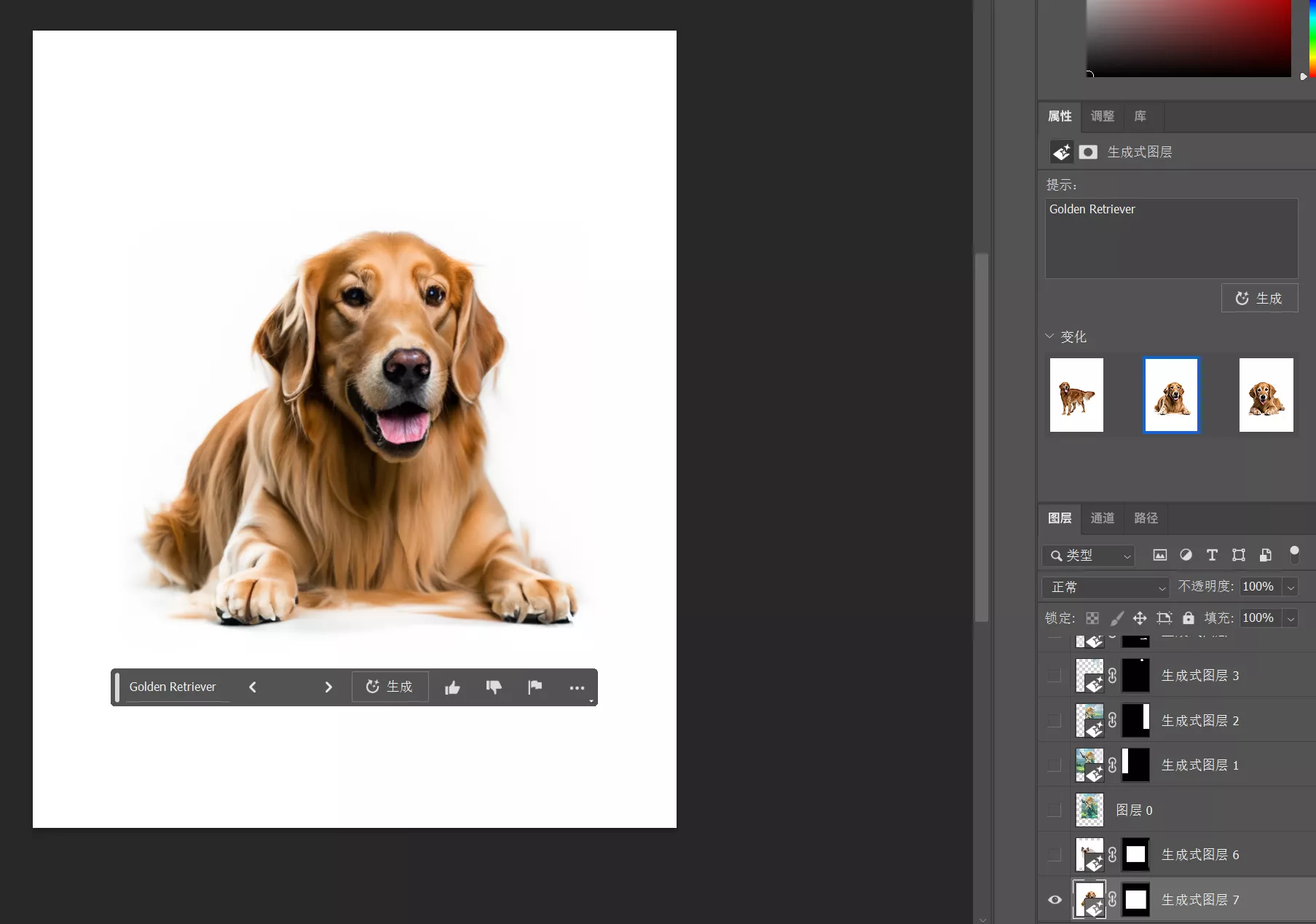Hide 生成式图层 7 using the eye icon

(1055, 900)
